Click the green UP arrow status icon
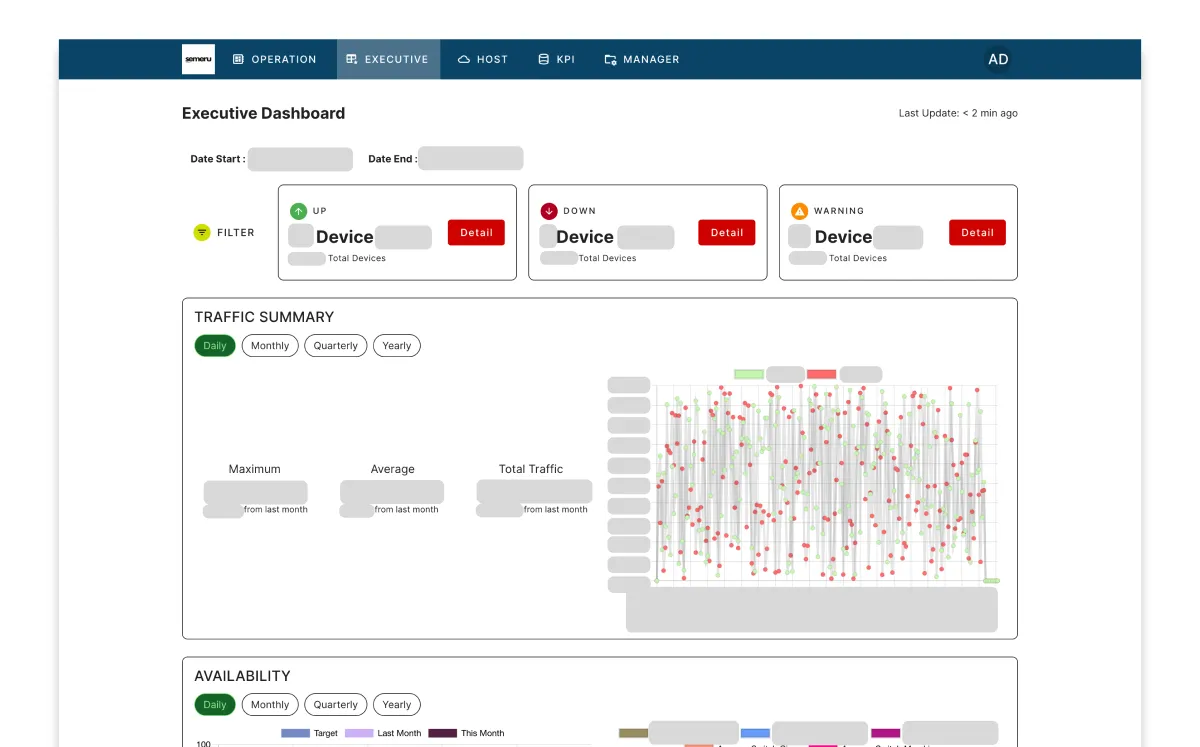 pos(297,210)
